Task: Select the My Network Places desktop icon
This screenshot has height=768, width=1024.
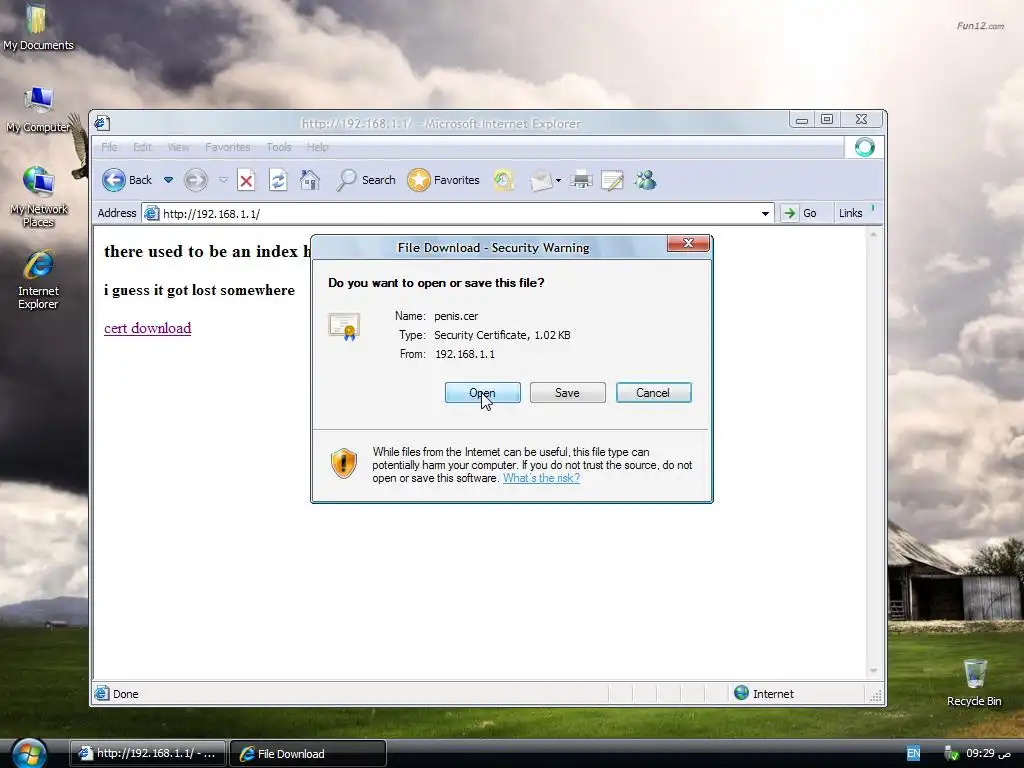Action: tap(39, 196)
